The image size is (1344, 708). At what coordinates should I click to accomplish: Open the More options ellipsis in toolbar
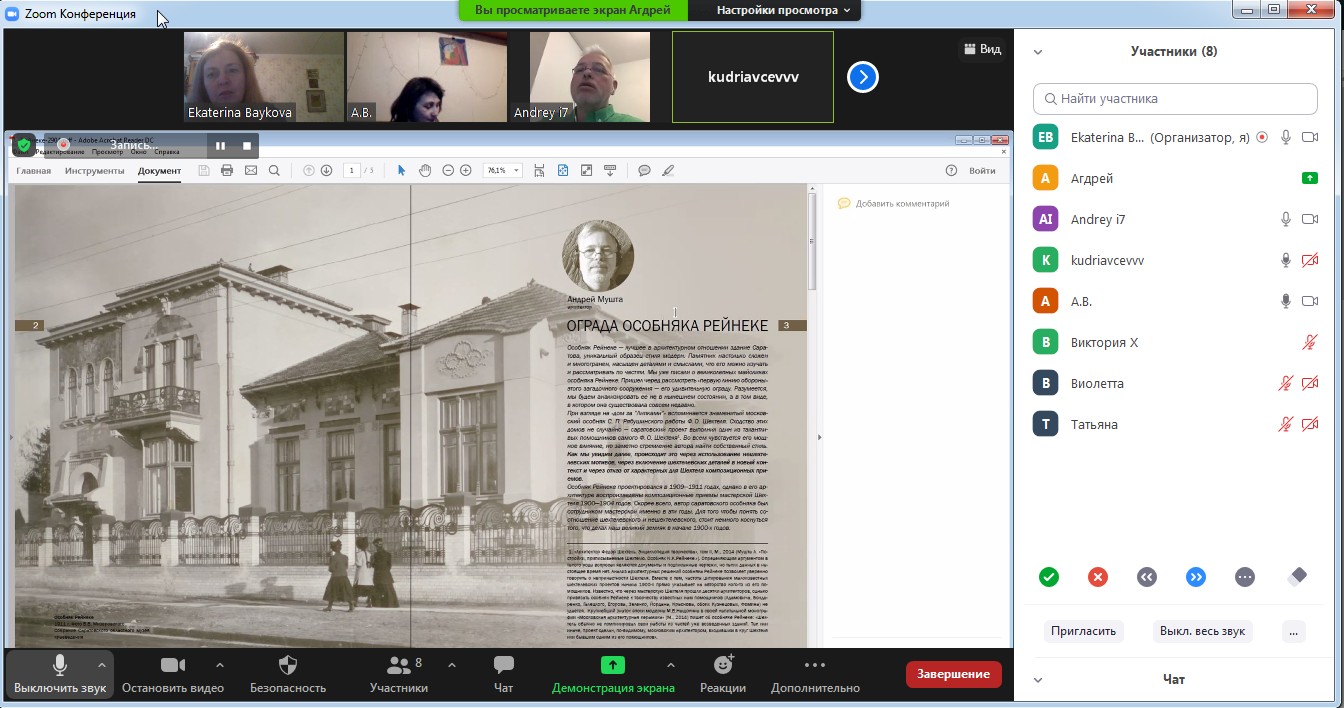point(814,666)
